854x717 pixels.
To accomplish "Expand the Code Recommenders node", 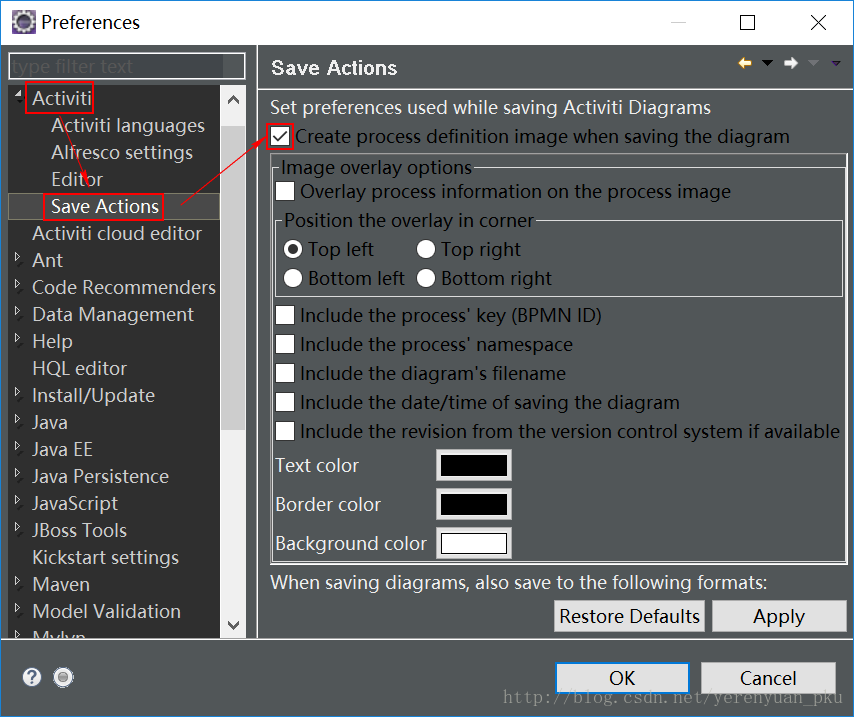I will (18, 284).
